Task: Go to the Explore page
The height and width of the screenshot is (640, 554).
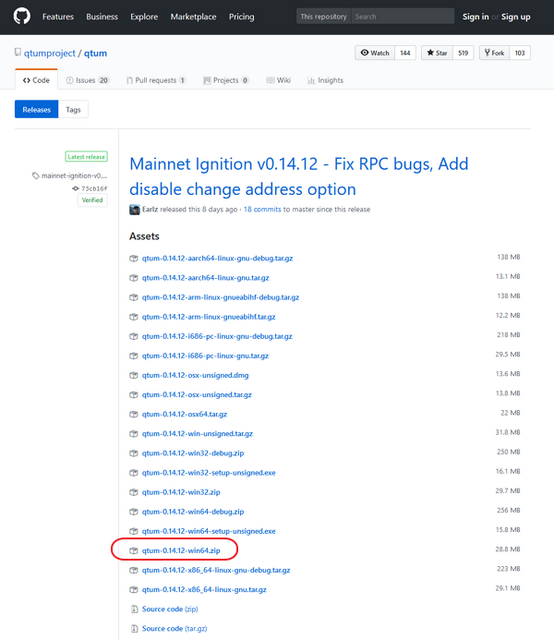Action: click(144, 17)
